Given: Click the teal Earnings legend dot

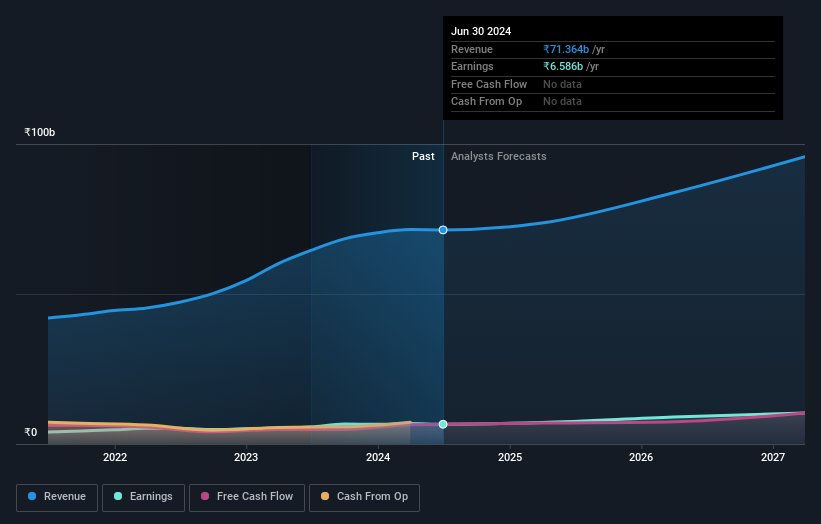Looking at the screenshot, I should (118, 496).
